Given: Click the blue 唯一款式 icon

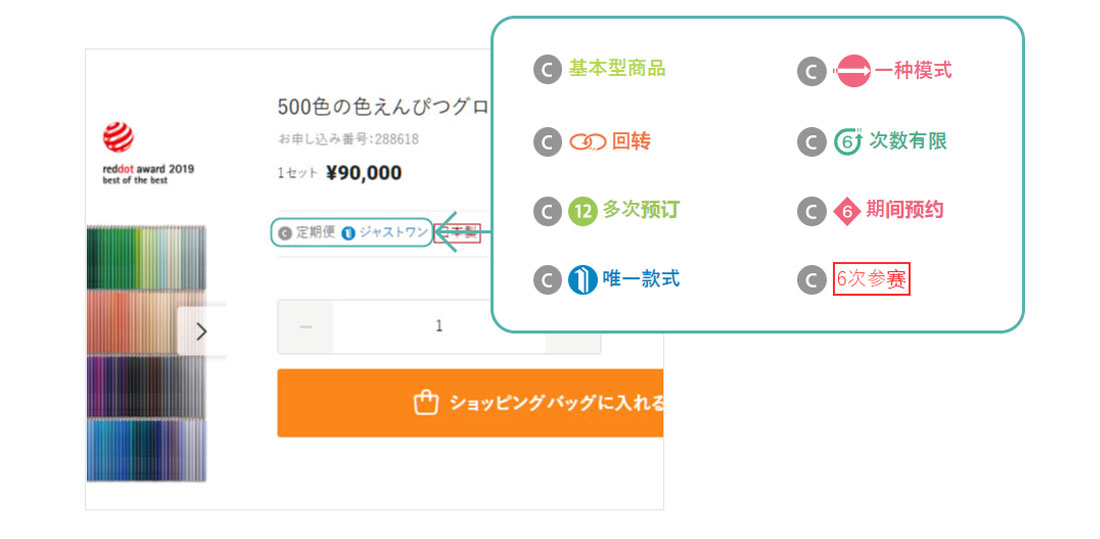Looking at the screenshot, I should click(x=582, y=280).
